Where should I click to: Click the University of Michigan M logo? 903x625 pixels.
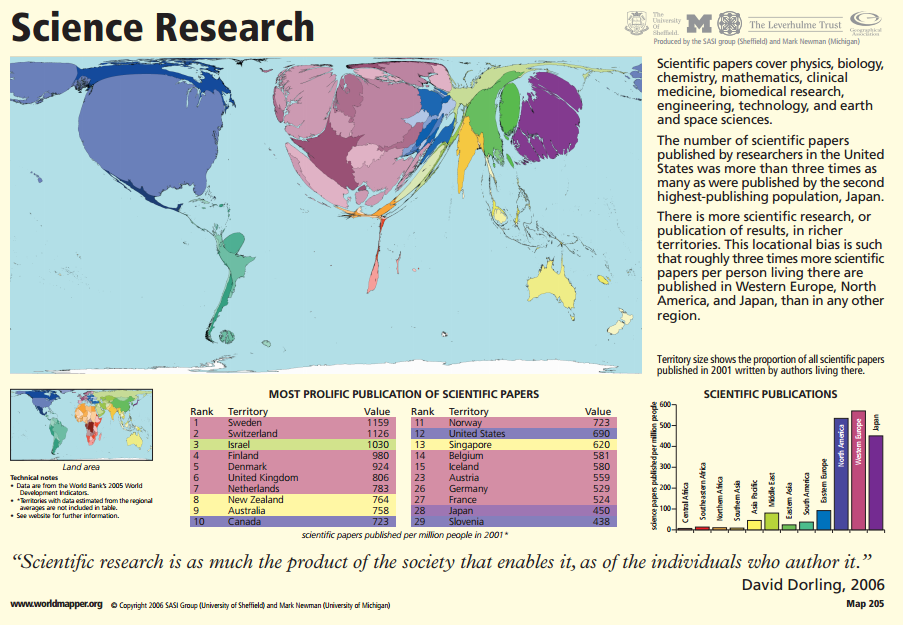[699, 24]
